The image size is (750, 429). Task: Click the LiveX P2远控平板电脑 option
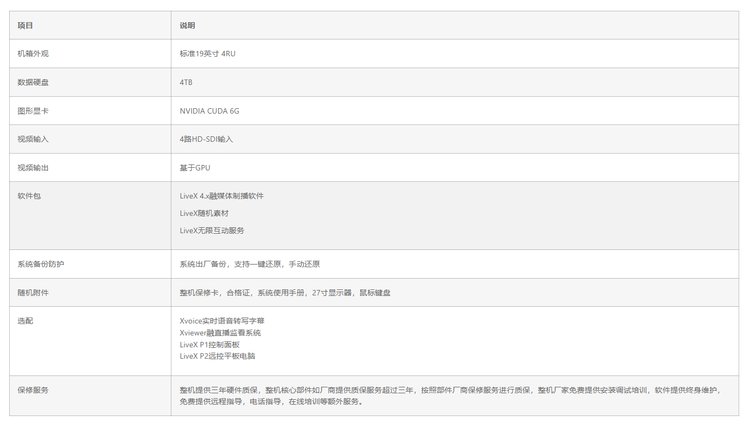tap(217, 355)
